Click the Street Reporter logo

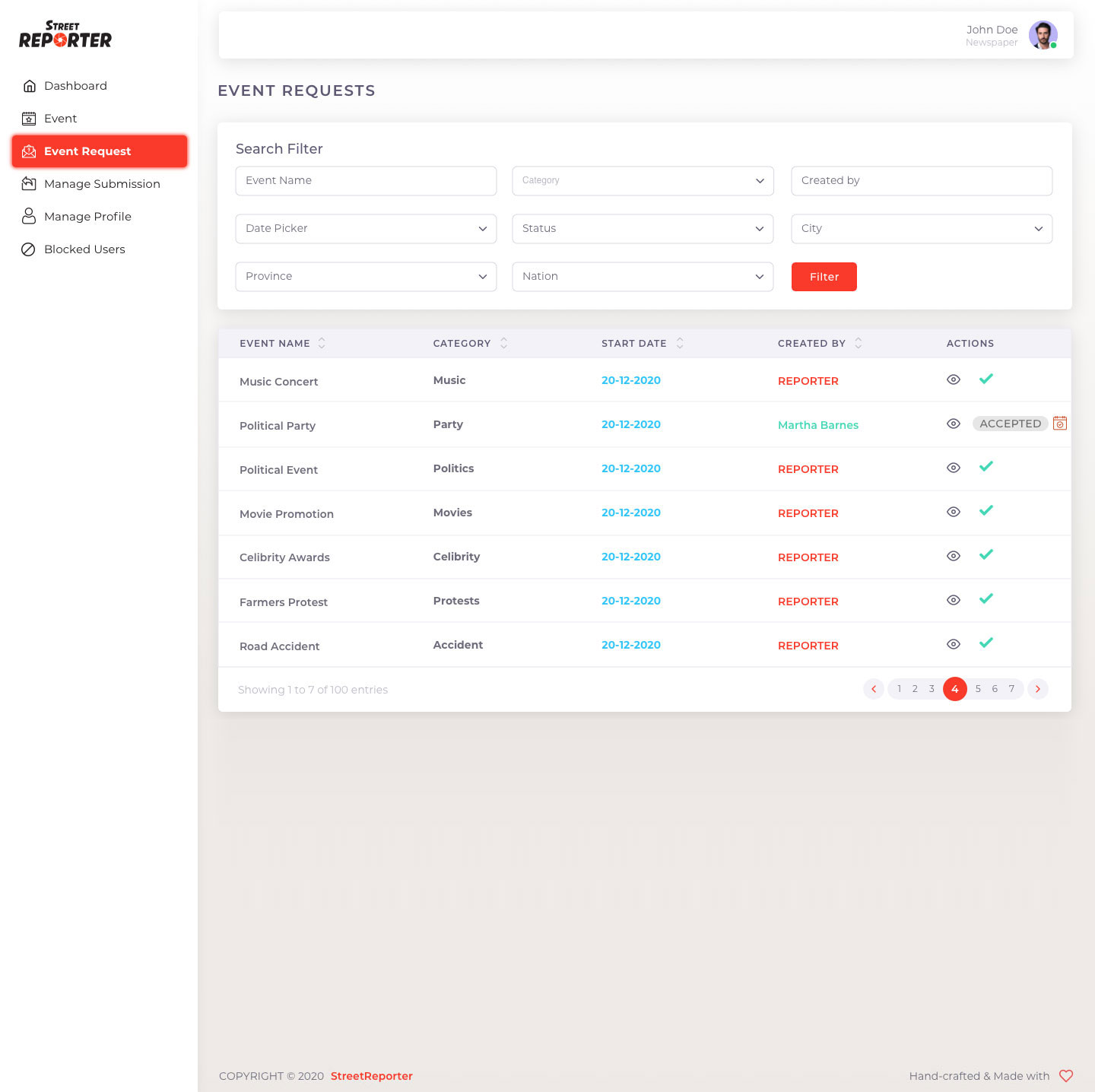click(x=65, y=34)
